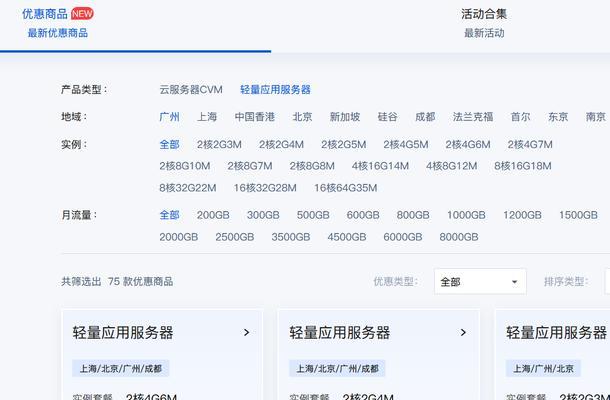Select 全部 in the 月流量 filter row
This screenshot has width=610, height=400.
point(170,215)
